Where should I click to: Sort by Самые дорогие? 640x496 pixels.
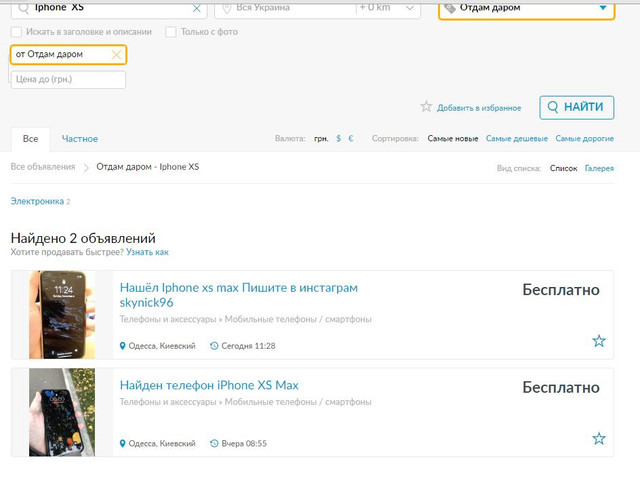point(584,139)
